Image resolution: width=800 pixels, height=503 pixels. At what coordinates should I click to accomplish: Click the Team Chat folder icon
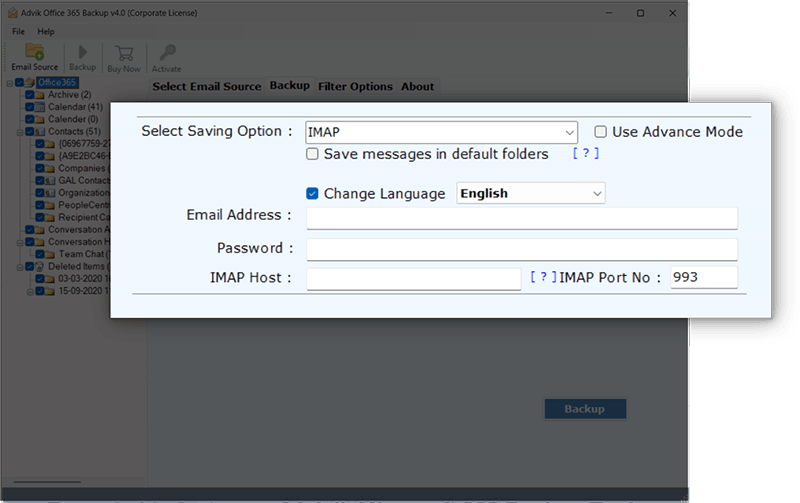point(49,254)
